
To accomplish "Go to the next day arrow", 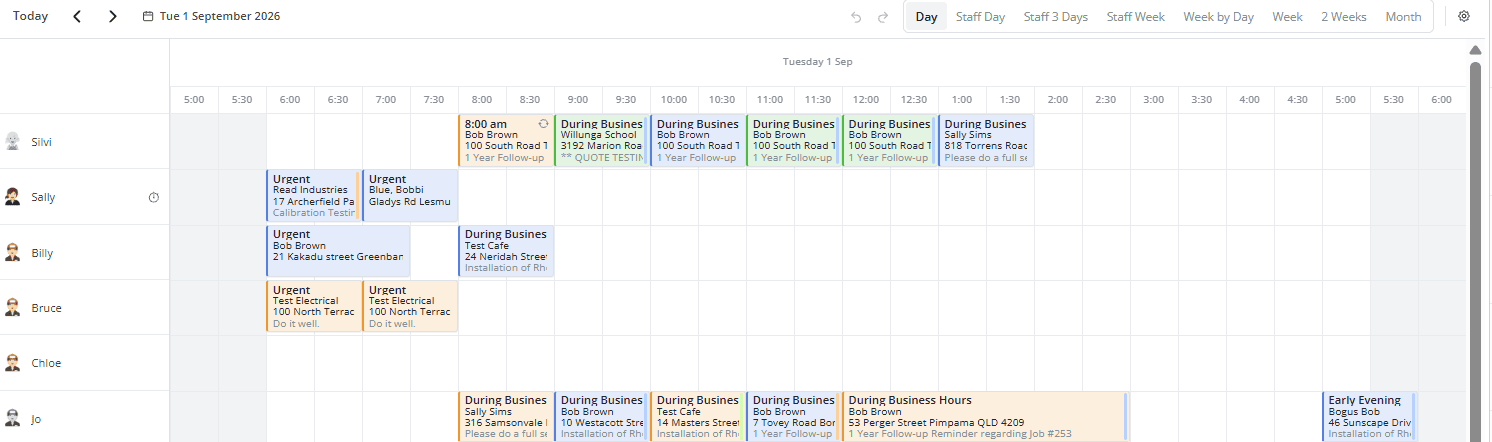I will (112, 16).
